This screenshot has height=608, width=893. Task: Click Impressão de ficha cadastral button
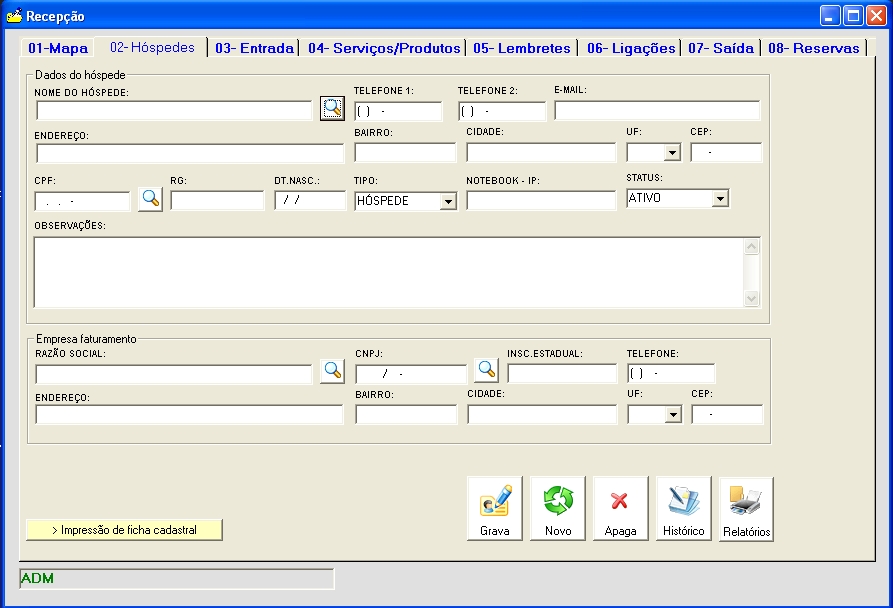[124, 530]
